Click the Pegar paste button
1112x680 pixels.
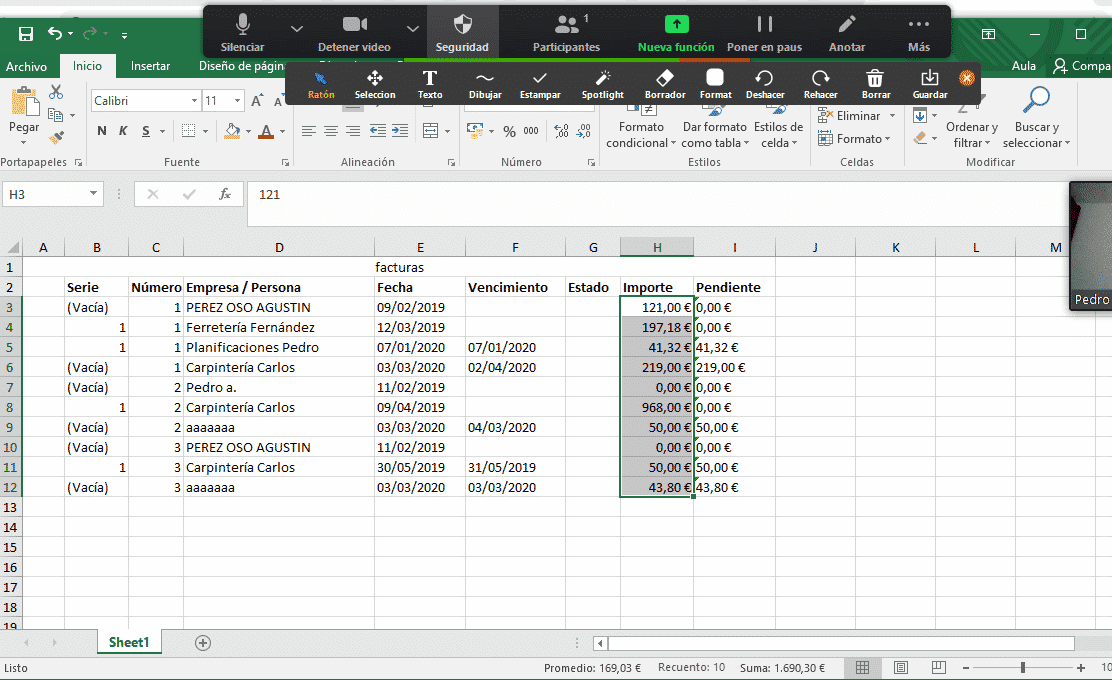[x=24, y=113]
